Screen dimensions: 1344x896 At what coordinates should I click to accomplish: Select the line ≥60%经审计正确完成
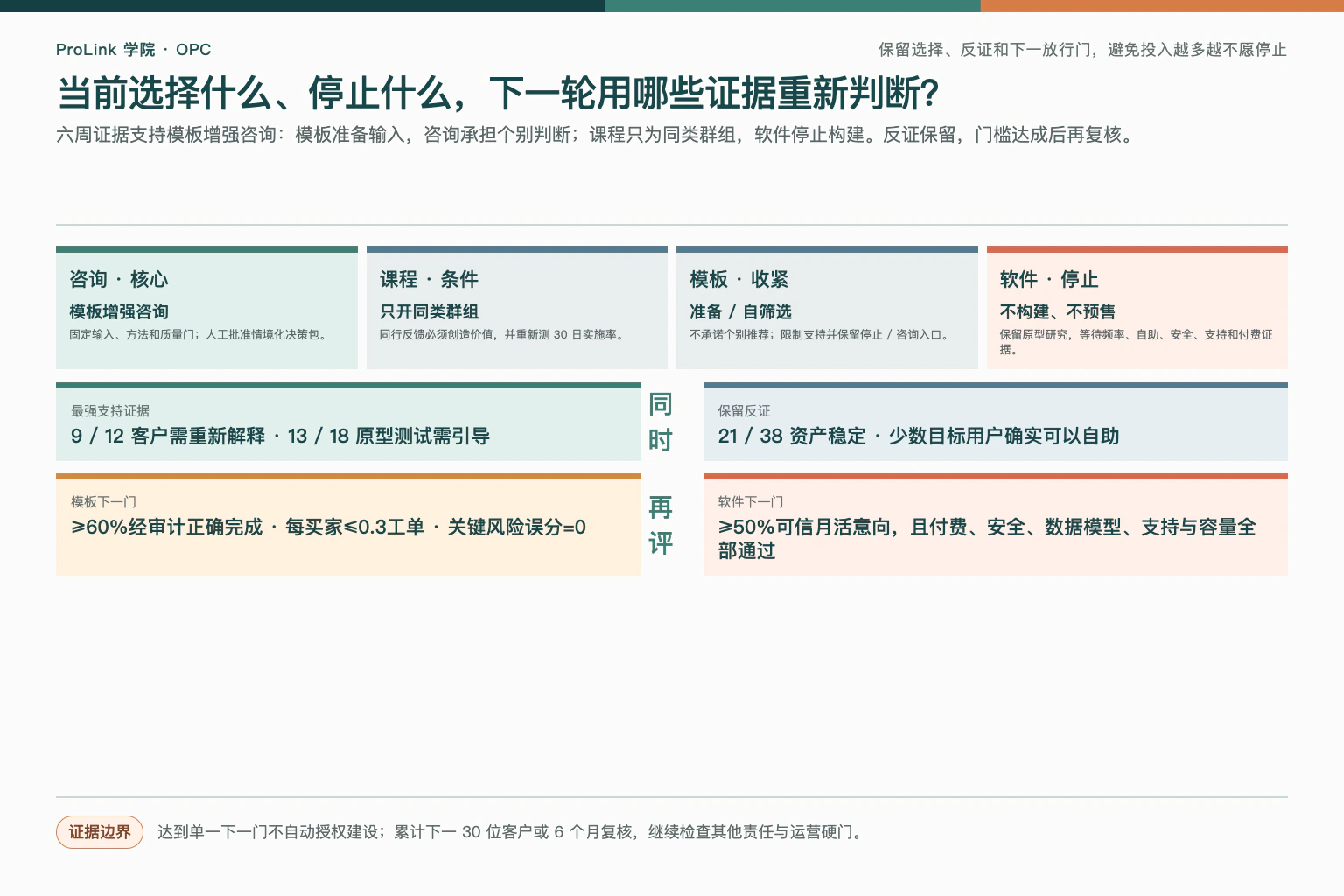pyautogui.click(x=328, y=527)
